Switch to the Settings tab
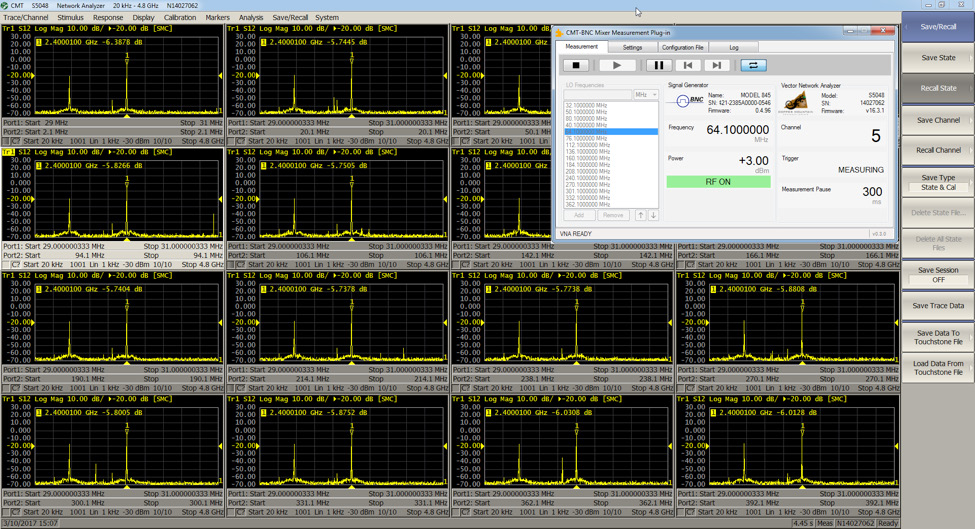 [x=632, y=47]
